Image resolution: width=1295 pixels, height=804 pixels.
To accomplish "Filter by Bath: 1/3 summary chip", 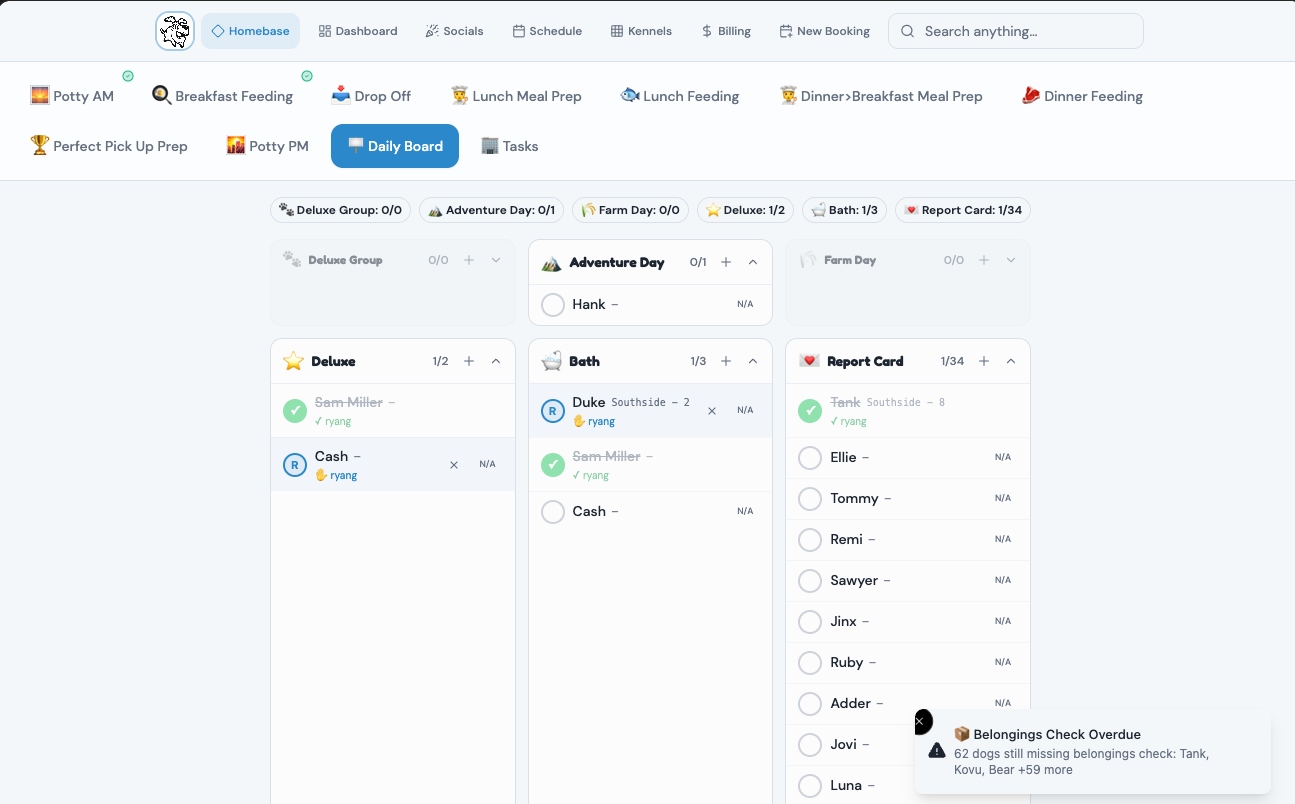I will 844,210.
